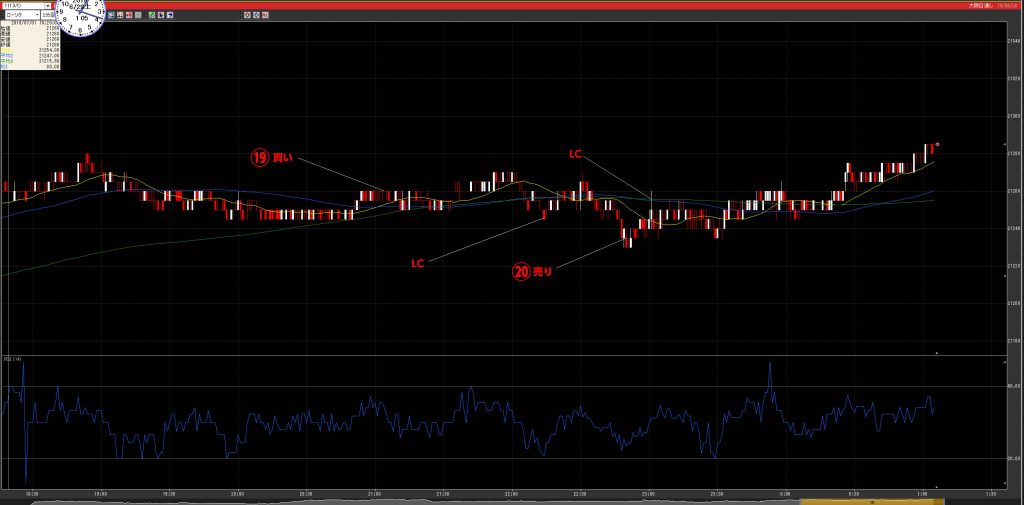This screenshot has height=505, width=1024.
Task: Click the yellow moving average value 21254.00
Action: point(49,50)
